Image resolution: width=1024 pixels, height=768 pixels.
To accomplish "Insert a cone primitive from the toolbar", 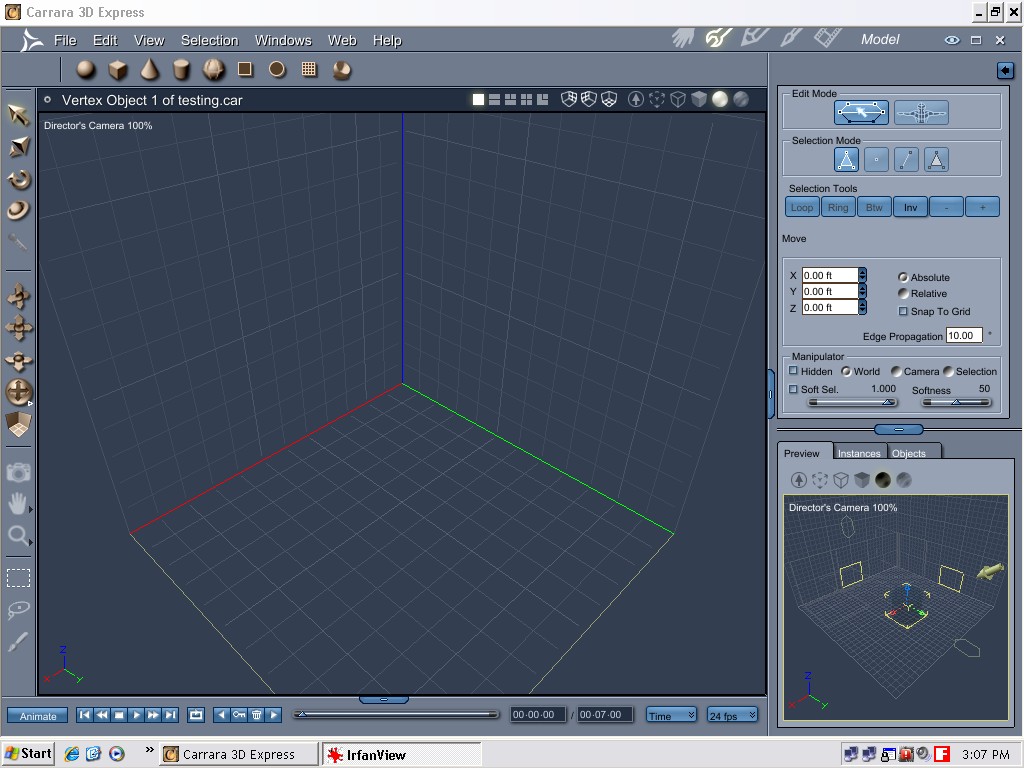I will tap(149, 69).
